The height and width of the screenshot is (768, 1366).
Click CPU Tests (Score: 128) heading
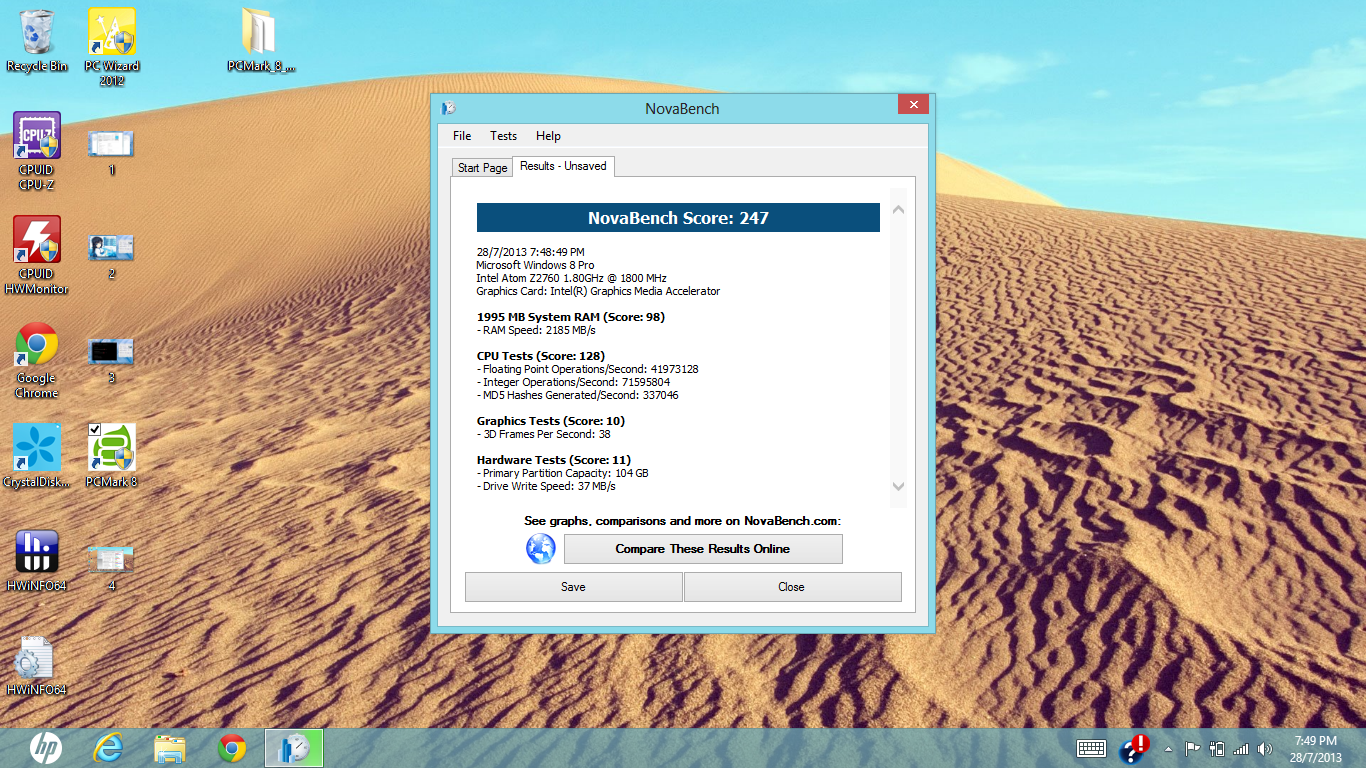pyautogui.click(x=541, y=356)
